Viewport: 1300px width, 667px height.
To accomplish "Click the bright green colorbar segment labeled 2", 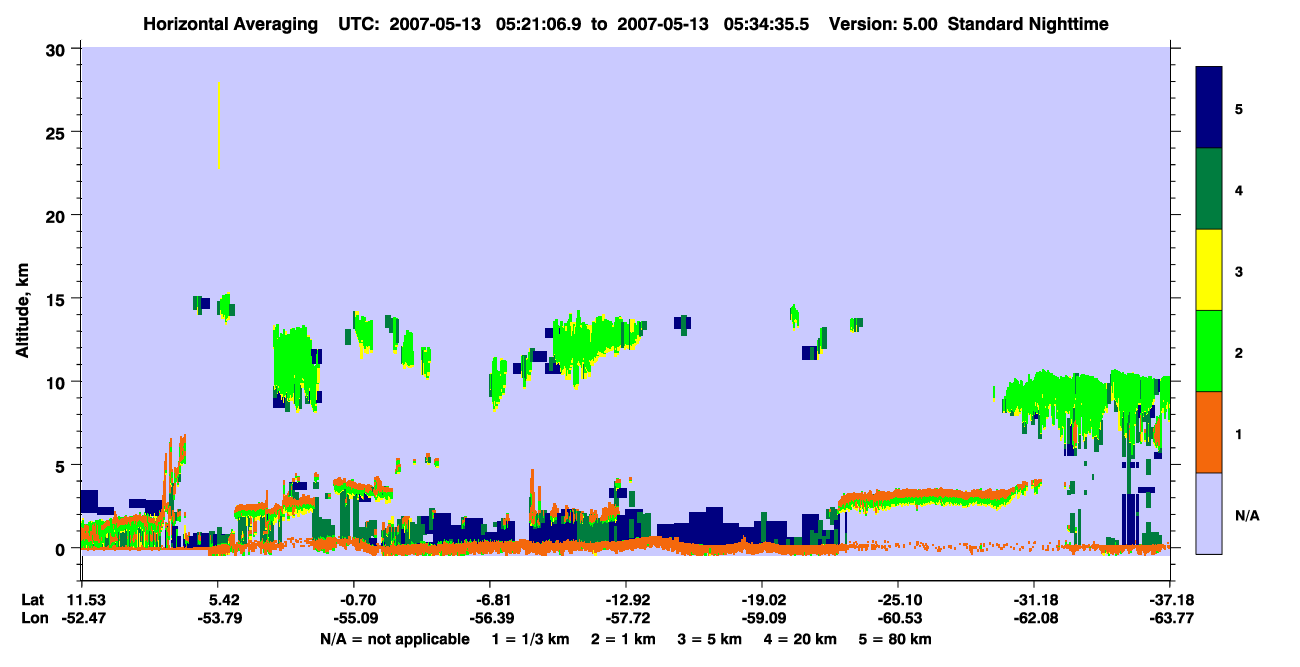I will [x=1209, y=351].
